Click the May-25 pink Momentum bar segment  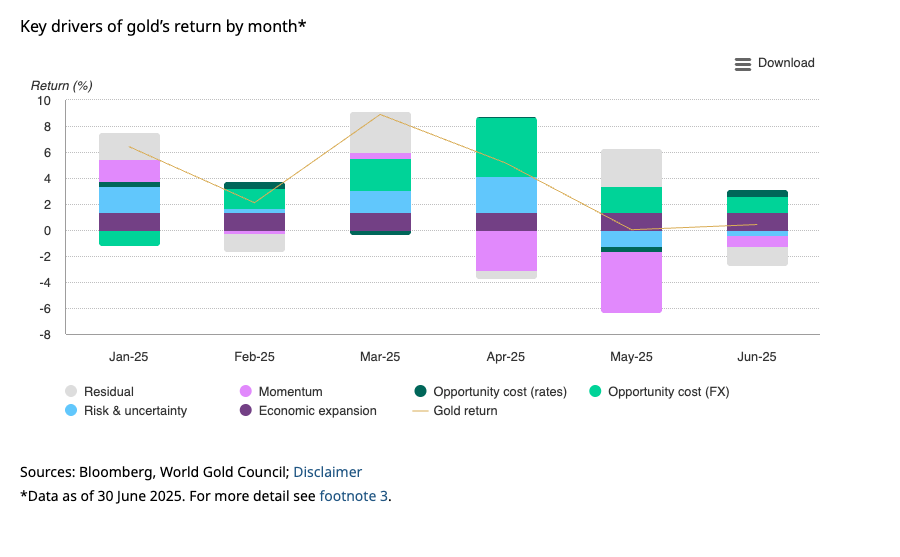pyautogui.click(x=631, y=283)
